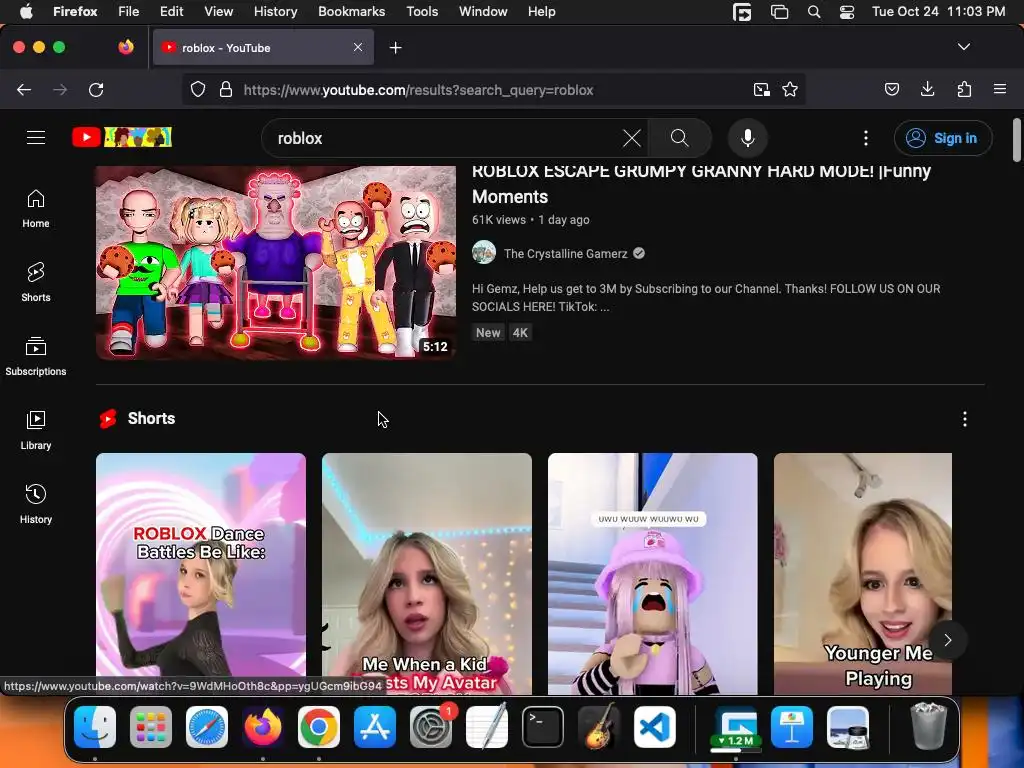Open the Younger Me Playing short
This screenshot has height=768, width=1024.
coord(863,573)
